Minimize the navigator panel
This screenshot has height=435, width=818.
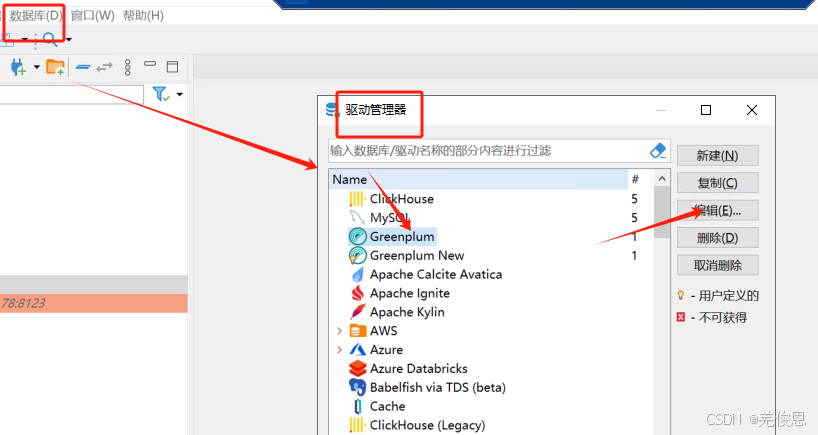tap(150, 64)
